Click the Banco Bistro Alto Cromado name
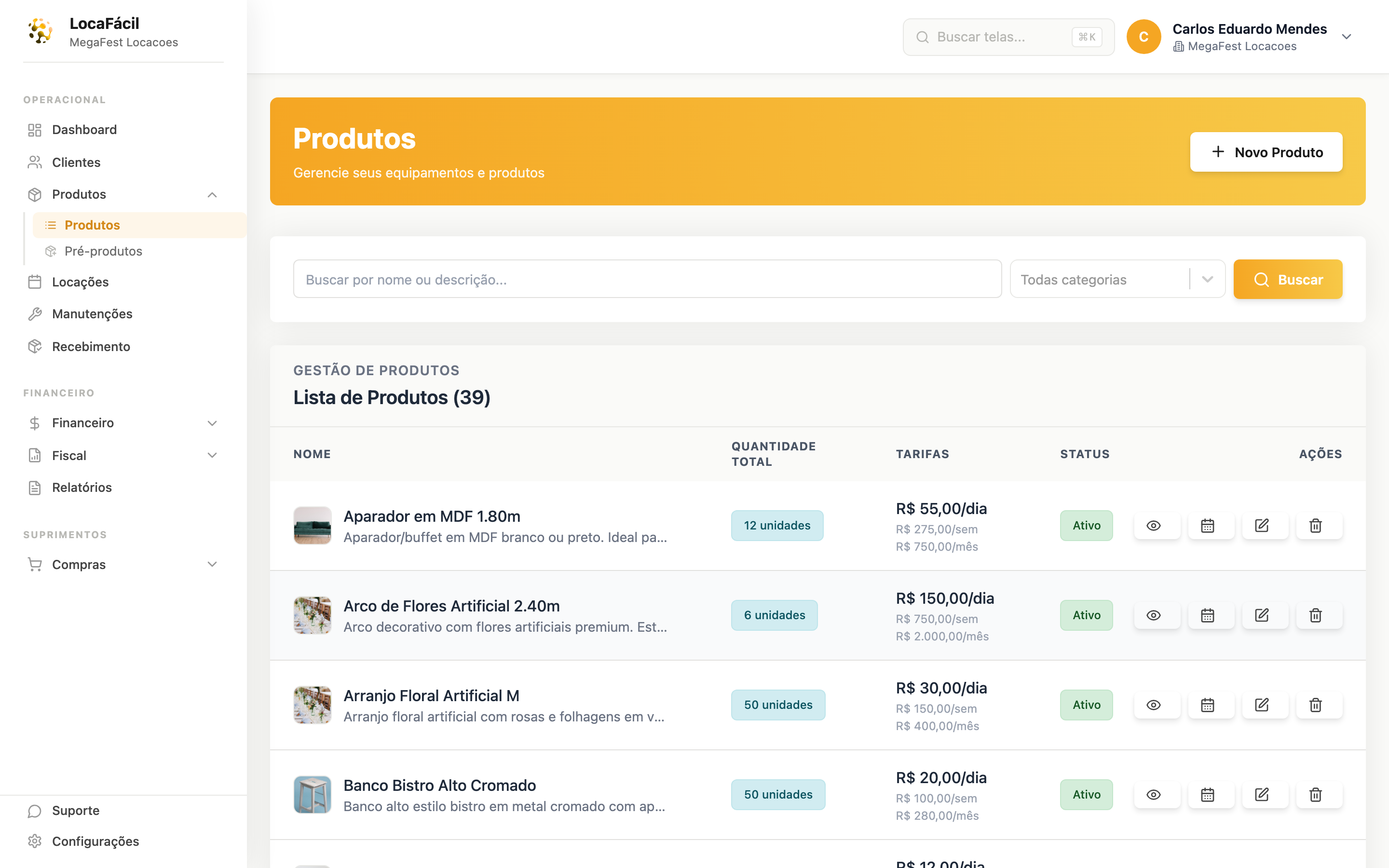Image resolution: width=1389 pixels, height=868 pixels. pos(439,785)
